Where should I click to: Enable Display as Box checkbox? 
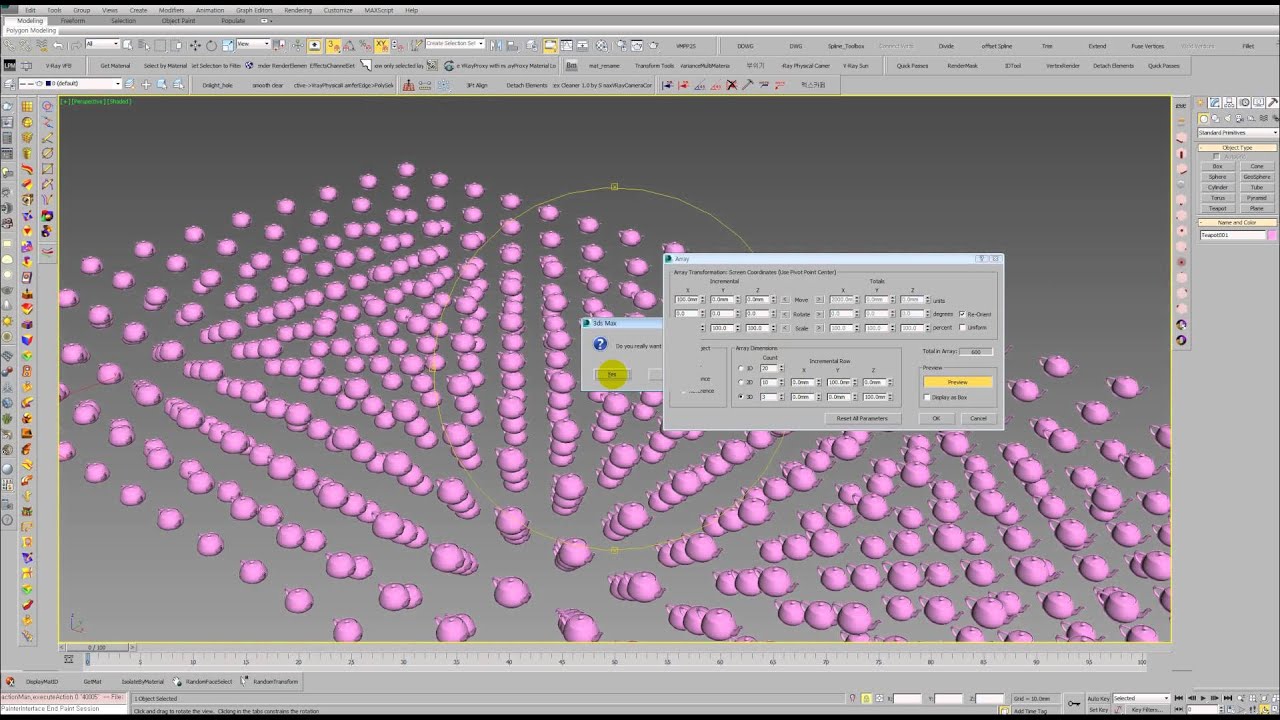click(927, 397)
